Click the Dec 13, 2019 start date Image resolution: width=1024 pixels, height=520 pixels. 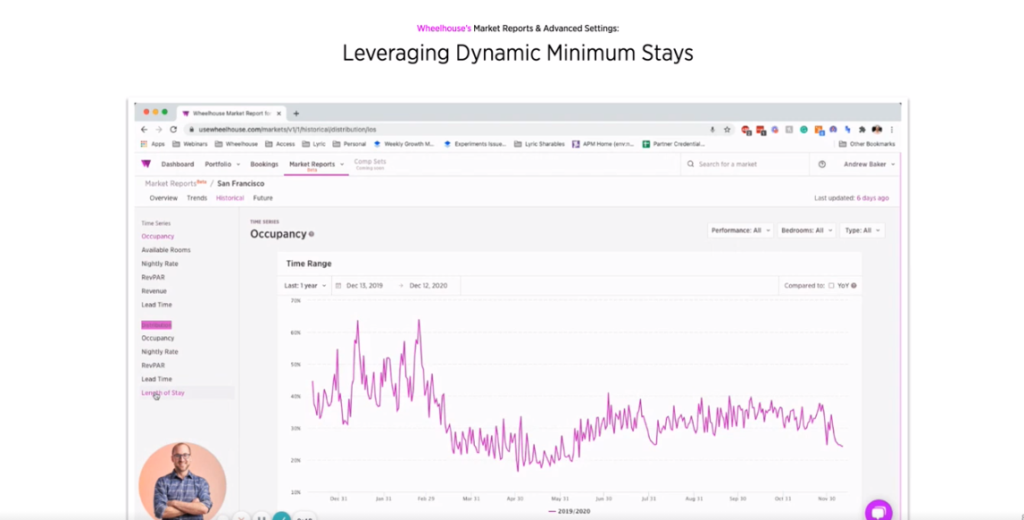[364, 285]
